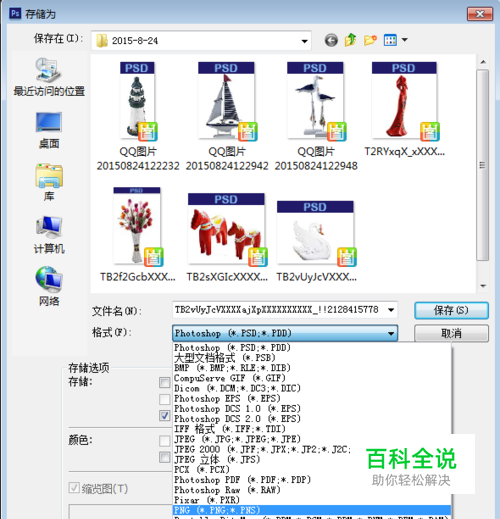
Task: Uncheck the checked third 存储 option checkbox
Action: coord(164,416)
